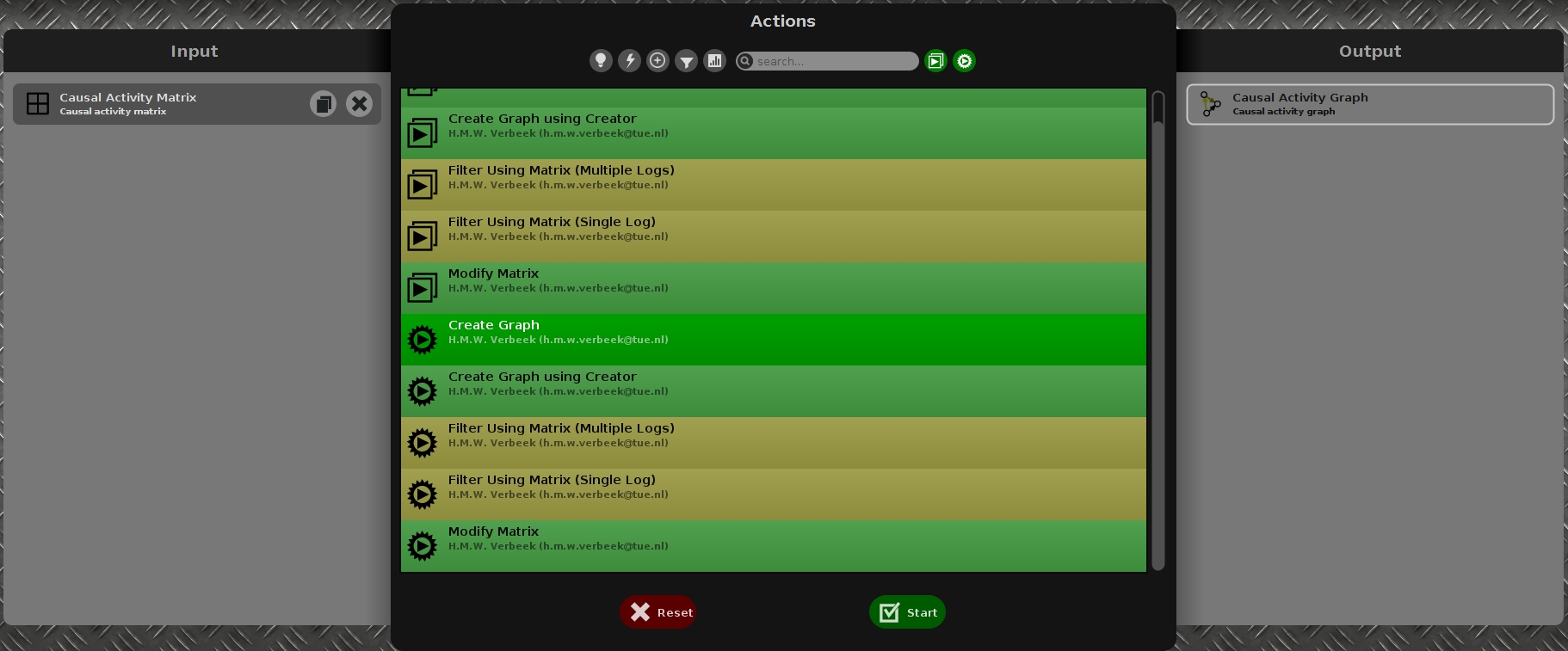Click the search actions field
Viewport: 1568px width, 651px height.
point(827,61)
